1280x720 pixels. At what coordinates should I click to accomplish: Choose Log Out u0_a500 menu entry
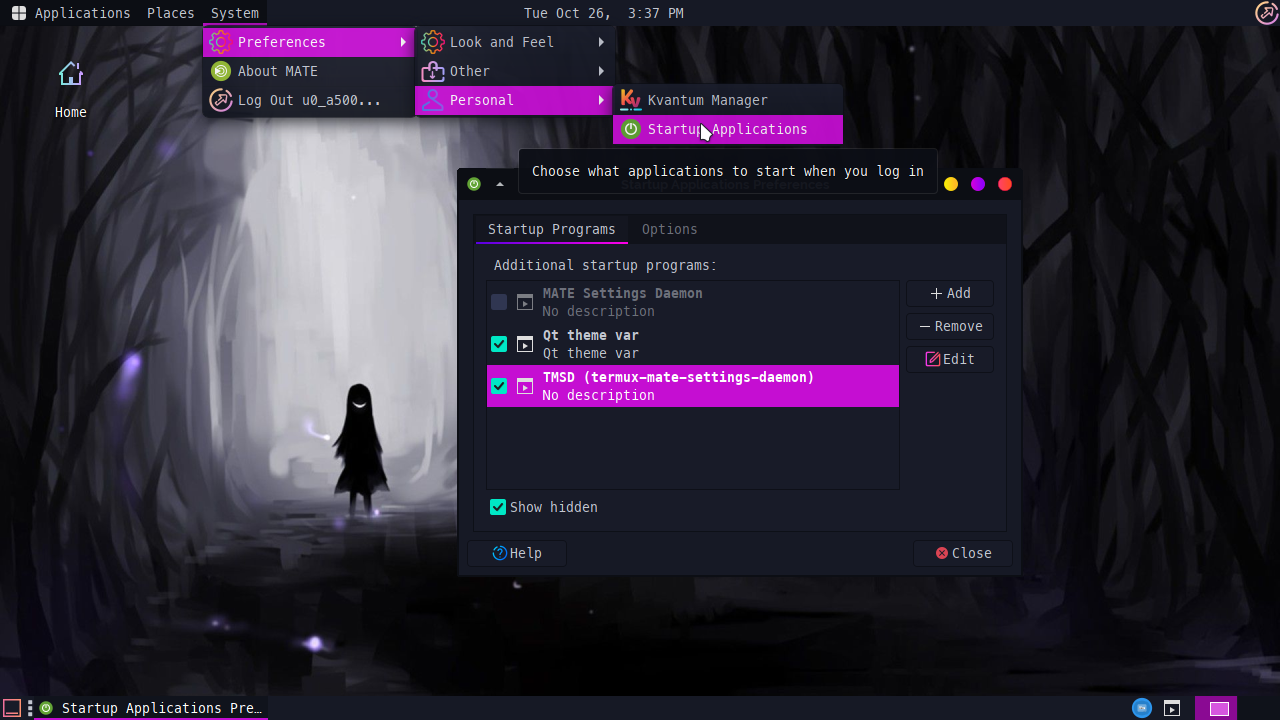pyautogui.click(x=309, y=100)
